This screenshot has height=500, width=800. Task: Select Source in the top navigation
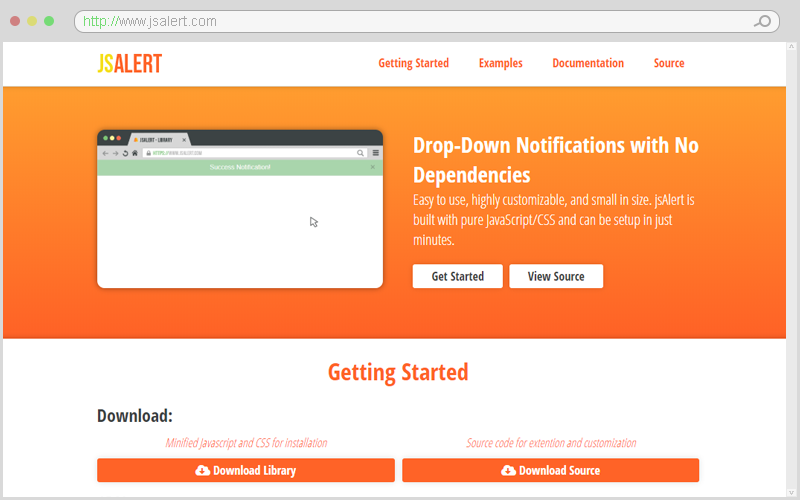tap(669, 63)
